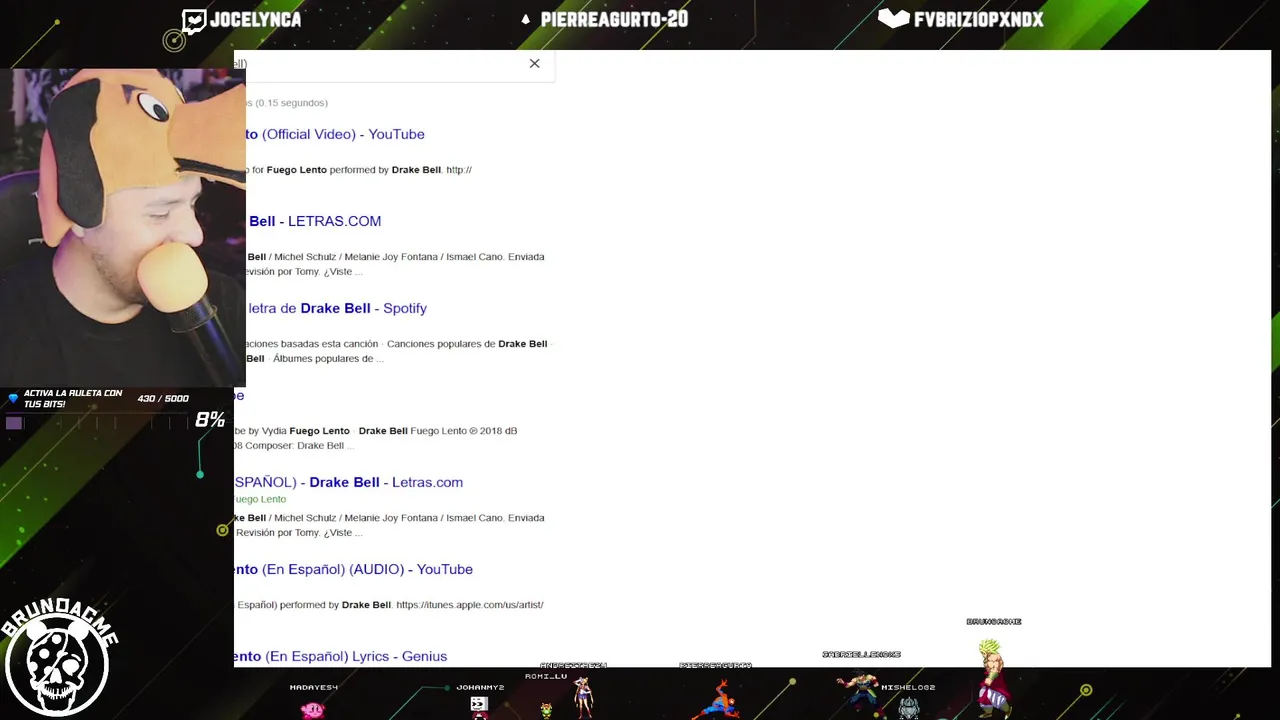Click the '(0.15 segundos)' result stats text
Screen dimensions: 1280x720
(291, 103)
